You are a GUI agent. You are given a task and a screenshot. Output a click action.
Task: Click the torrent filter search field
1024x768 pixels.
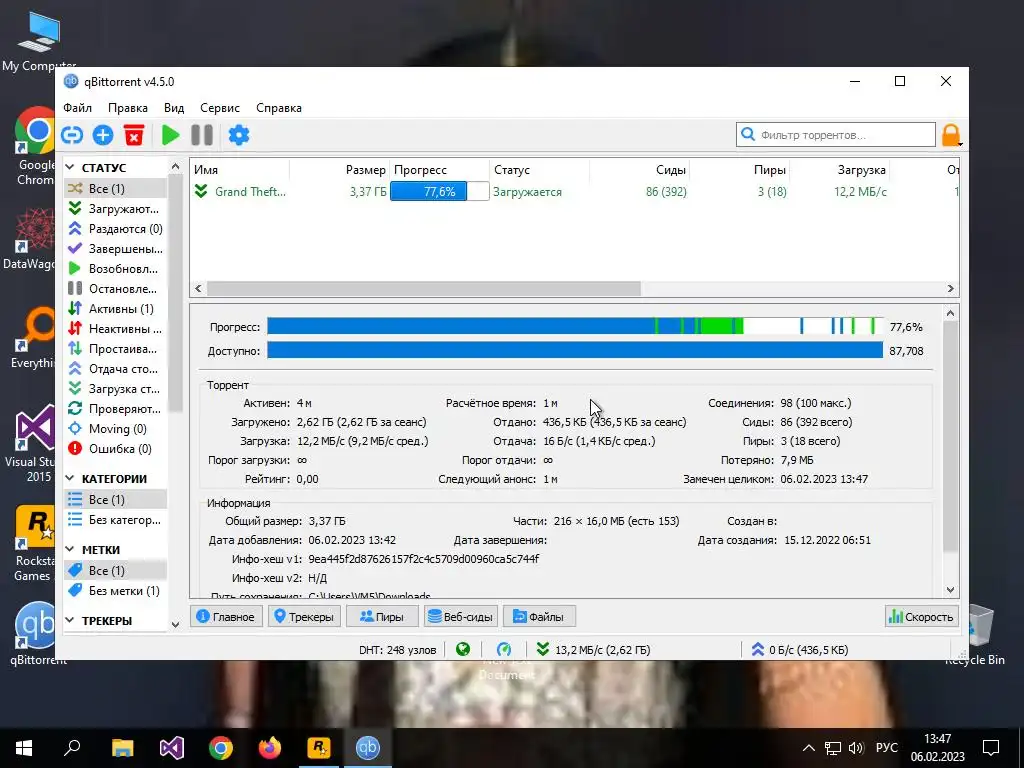click(836, 135)
